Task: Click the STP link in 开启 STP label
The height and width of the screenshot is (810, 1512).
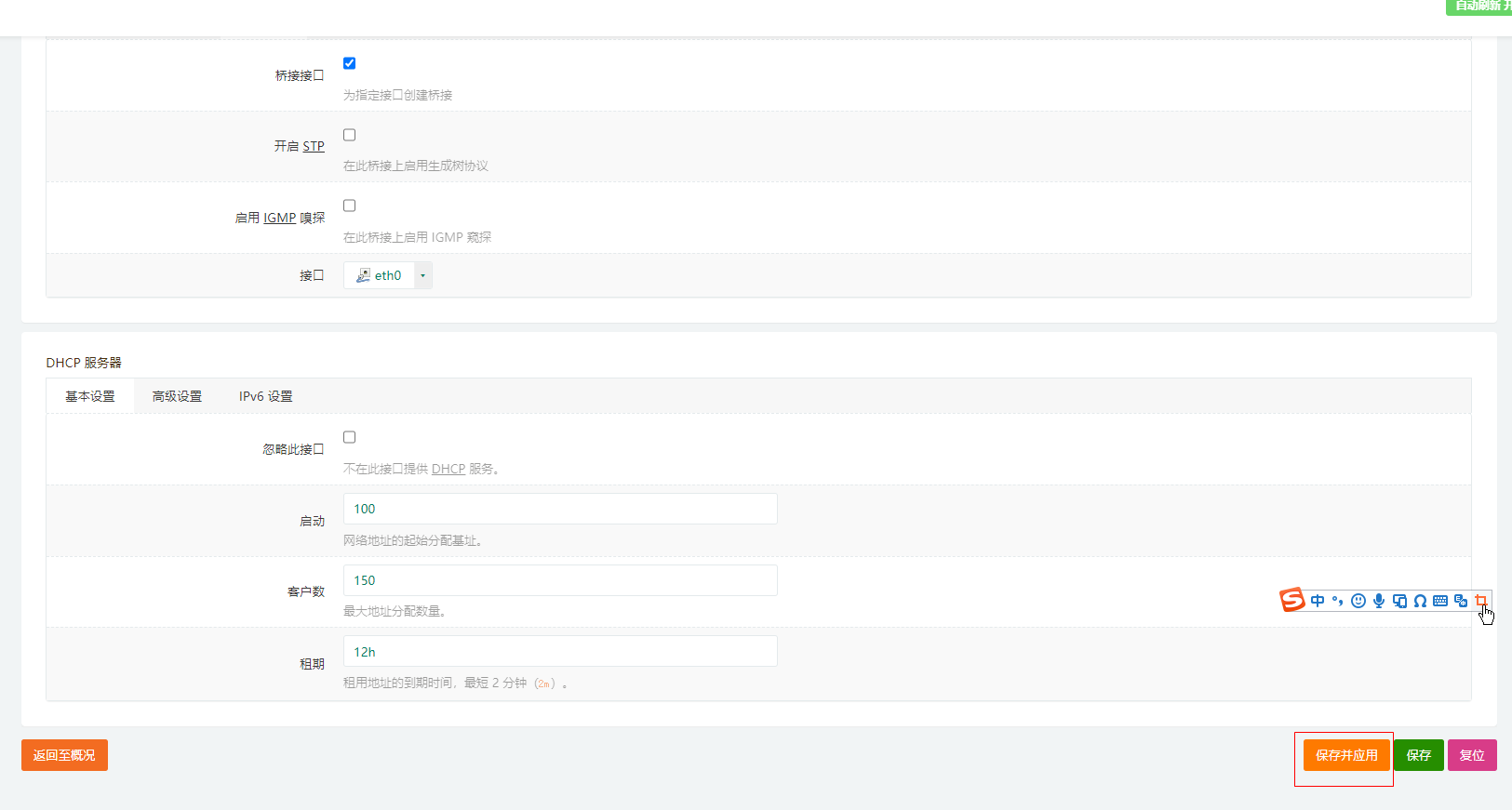Action: 314,146
